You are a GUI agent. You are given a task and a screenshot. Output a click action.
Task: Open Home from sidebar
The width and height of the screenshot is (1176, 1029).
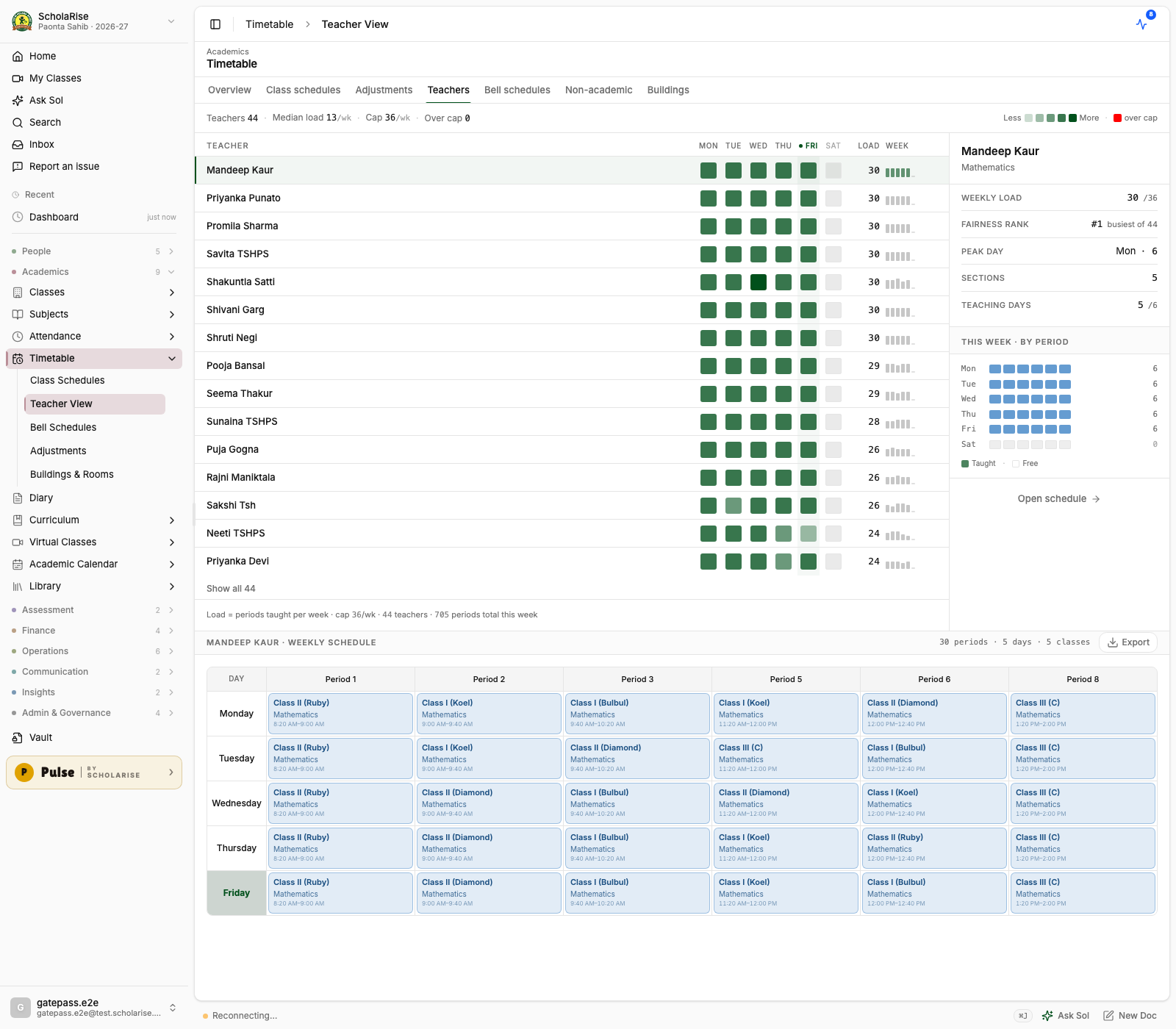point(94,56)
